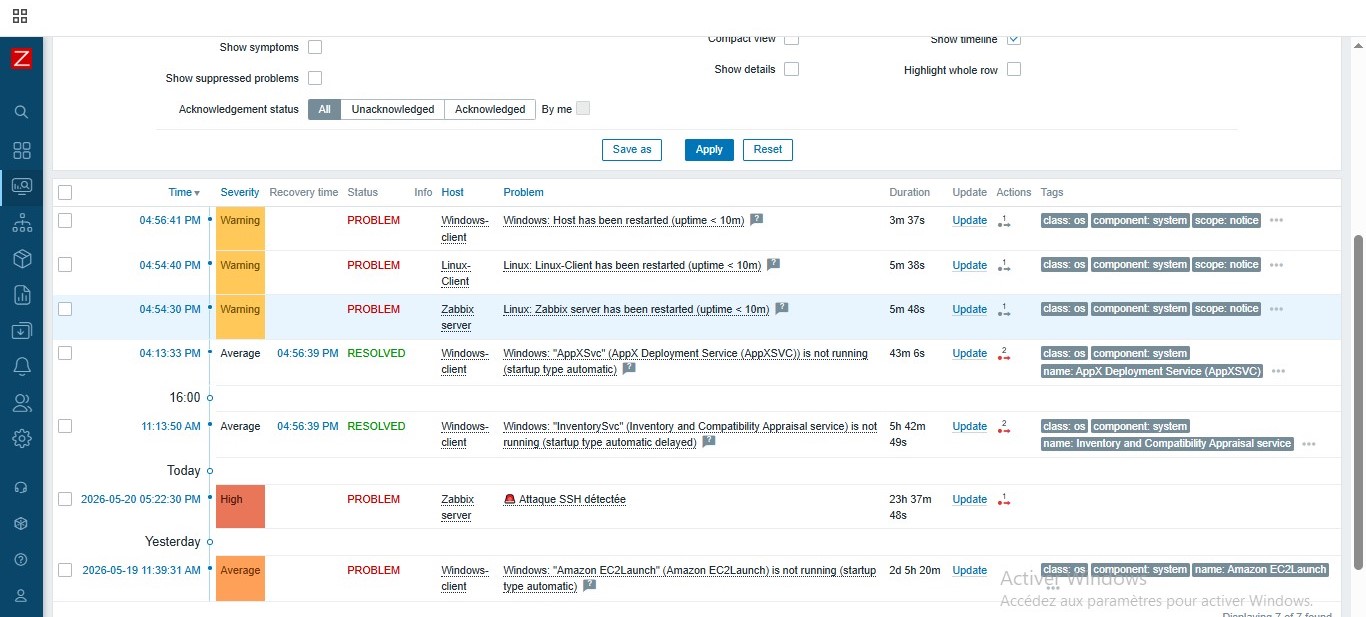Open the Support headset icon in sidebar
Image resolution: width=1366 pixels, height=617 pixels.
tap(21, 487)
